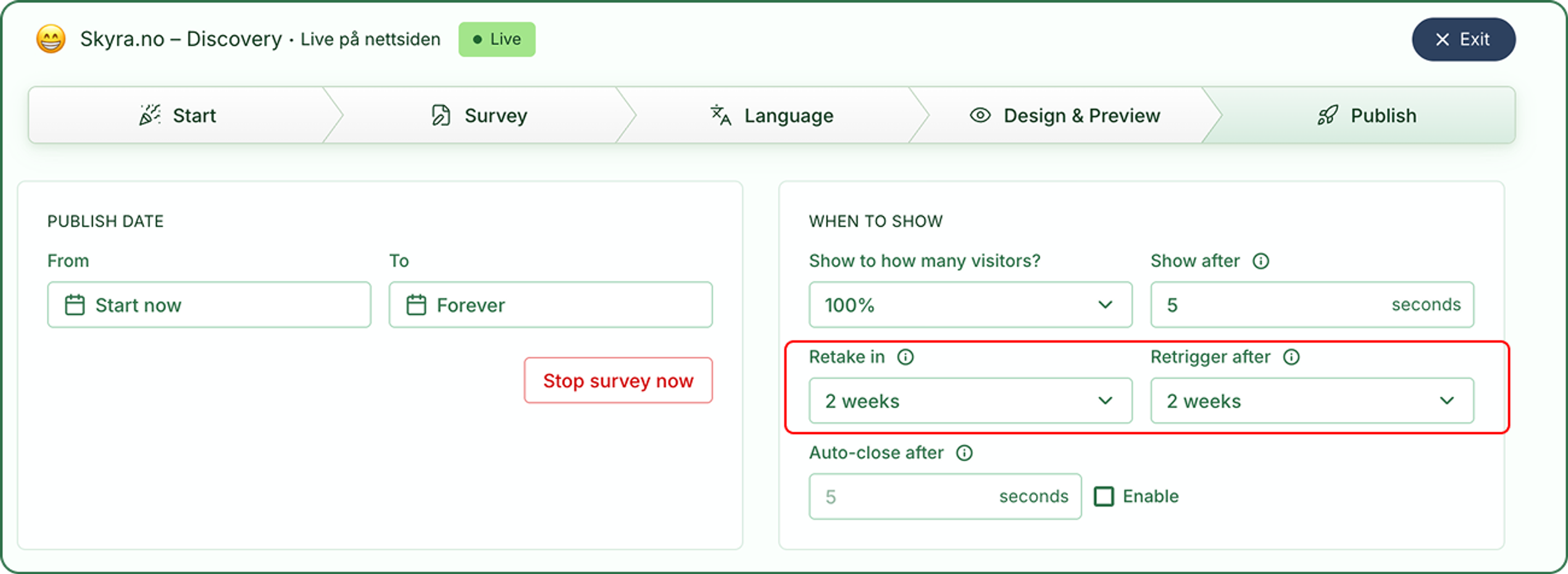Open the 100% visitors dropdown

point(970,304)
